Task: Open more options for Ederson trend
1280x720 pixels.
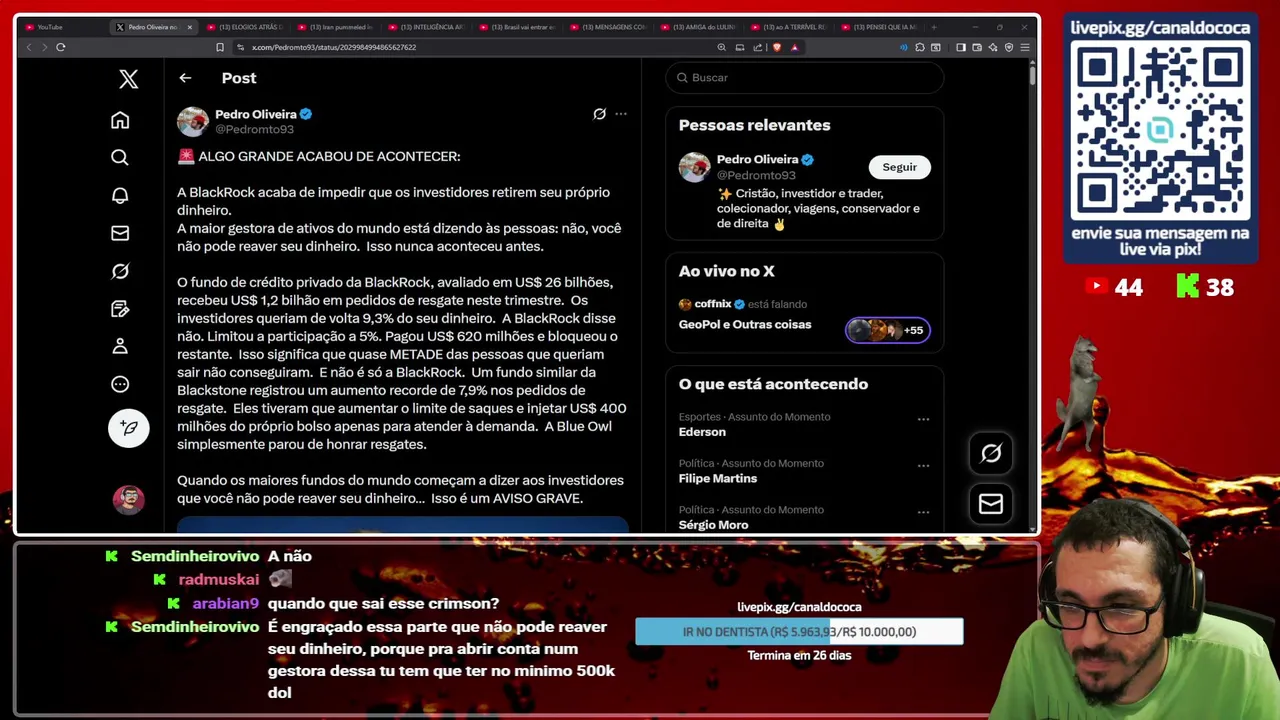Action: 923,419
